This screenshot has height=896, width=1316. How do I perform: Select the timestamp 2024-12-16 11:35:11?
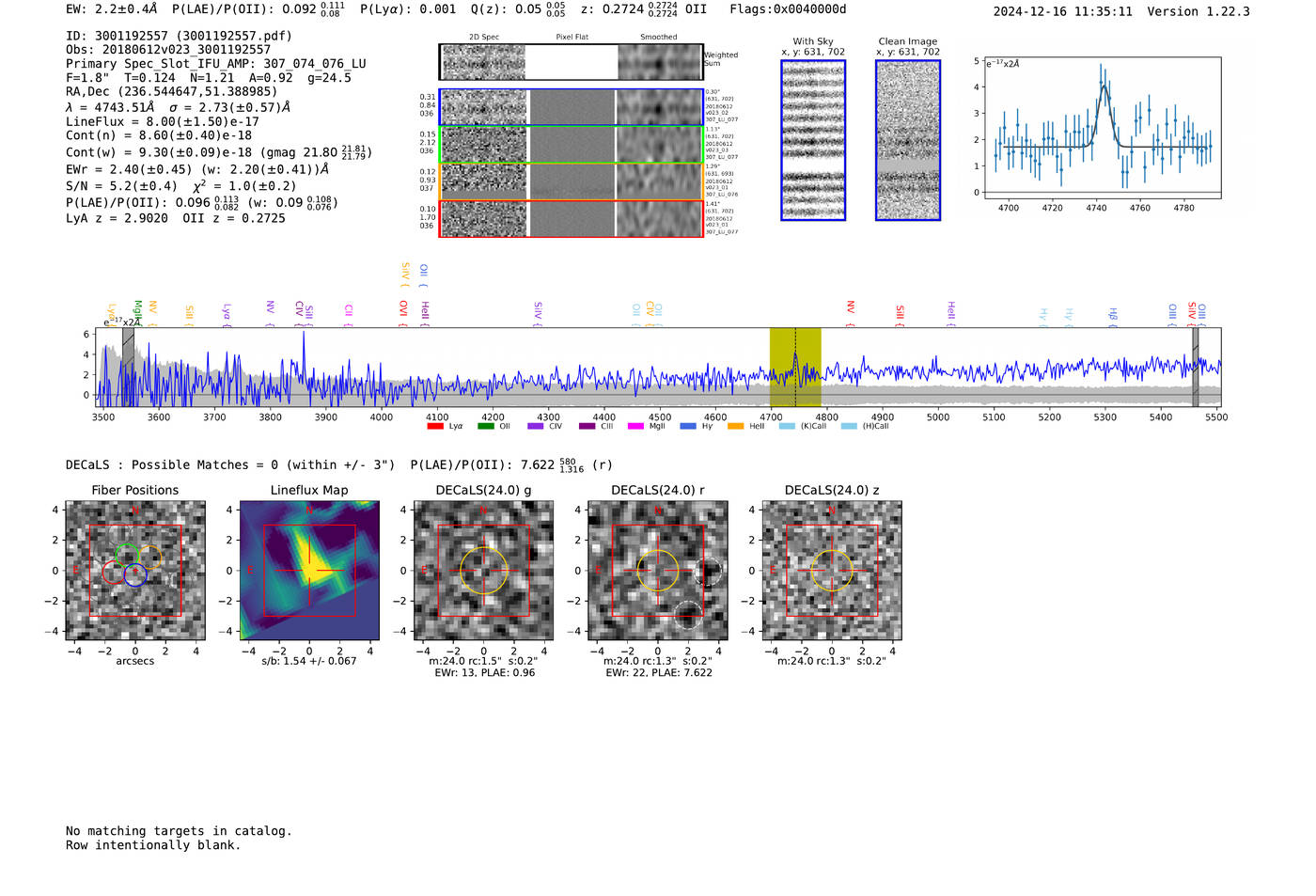[1063, 11]
